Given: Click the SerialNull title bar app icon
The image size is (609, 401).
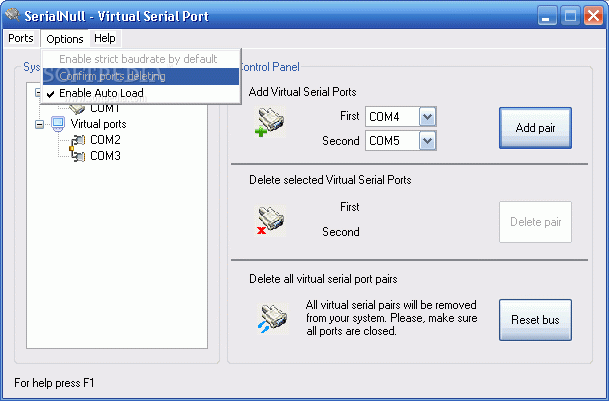Looking at the screenshot, I should pos(12,16).
